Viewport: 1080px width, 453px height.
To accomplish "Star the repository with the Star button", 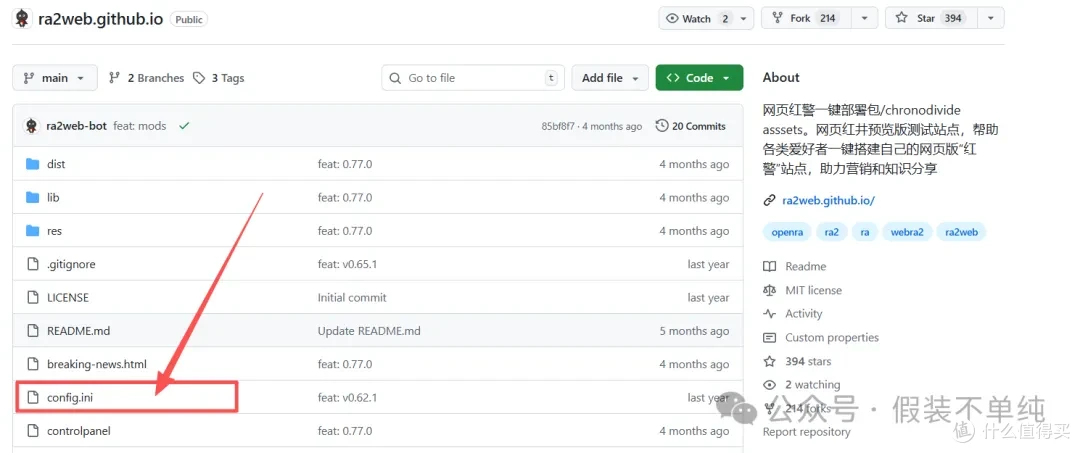I will click(x=931, y=19).
